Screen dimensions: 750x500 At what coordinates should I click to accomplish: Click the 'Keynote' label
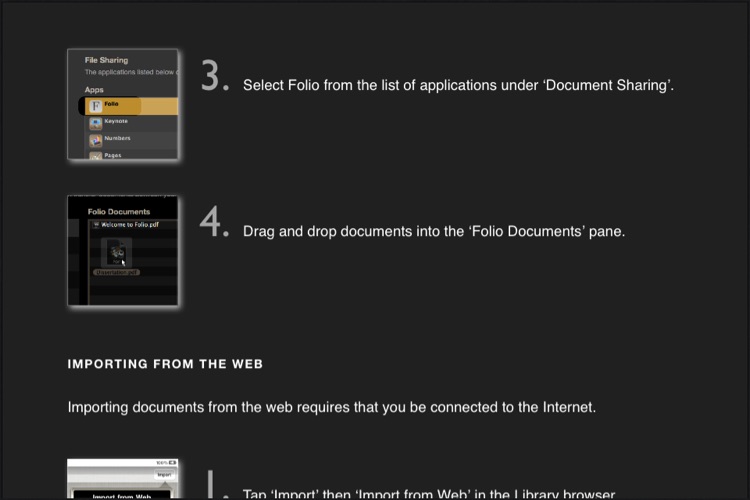tap(116, 121)
